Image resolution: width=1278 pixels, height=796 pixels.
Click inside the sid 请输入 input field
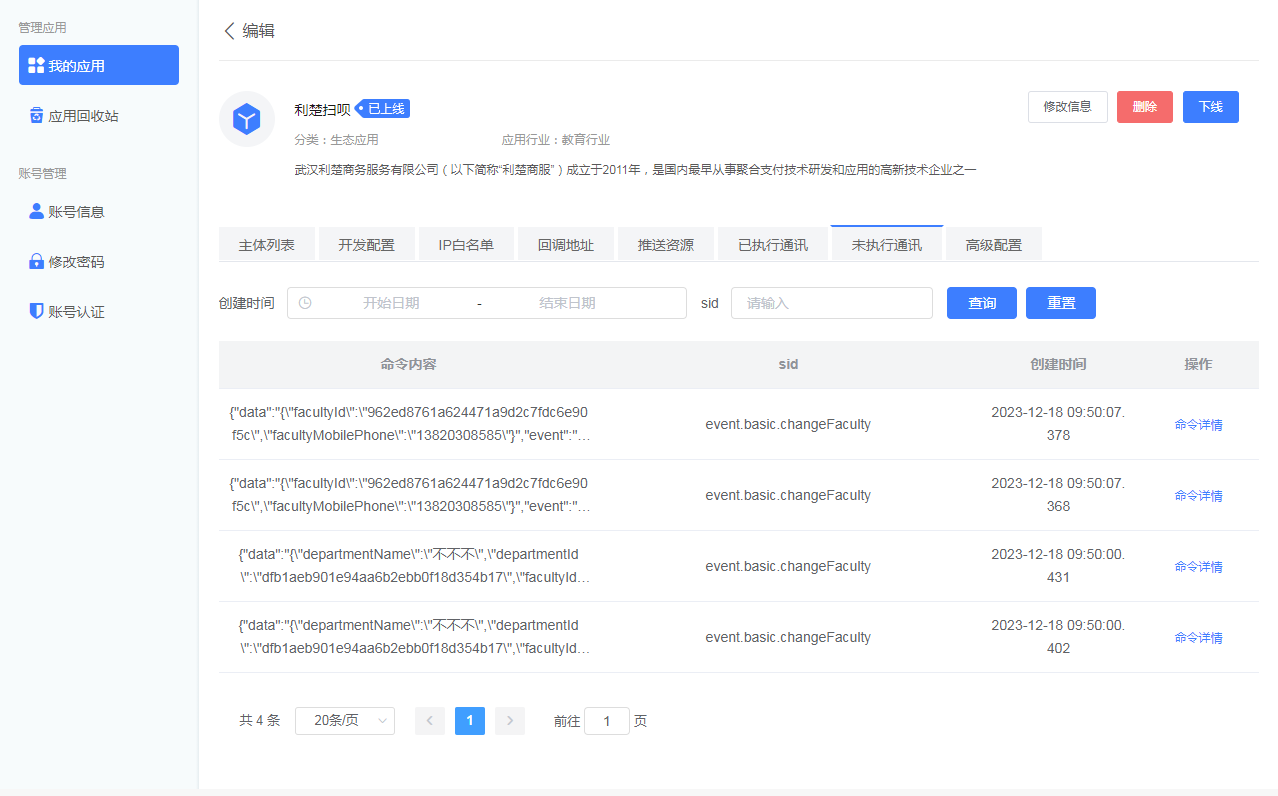(831, 303)
